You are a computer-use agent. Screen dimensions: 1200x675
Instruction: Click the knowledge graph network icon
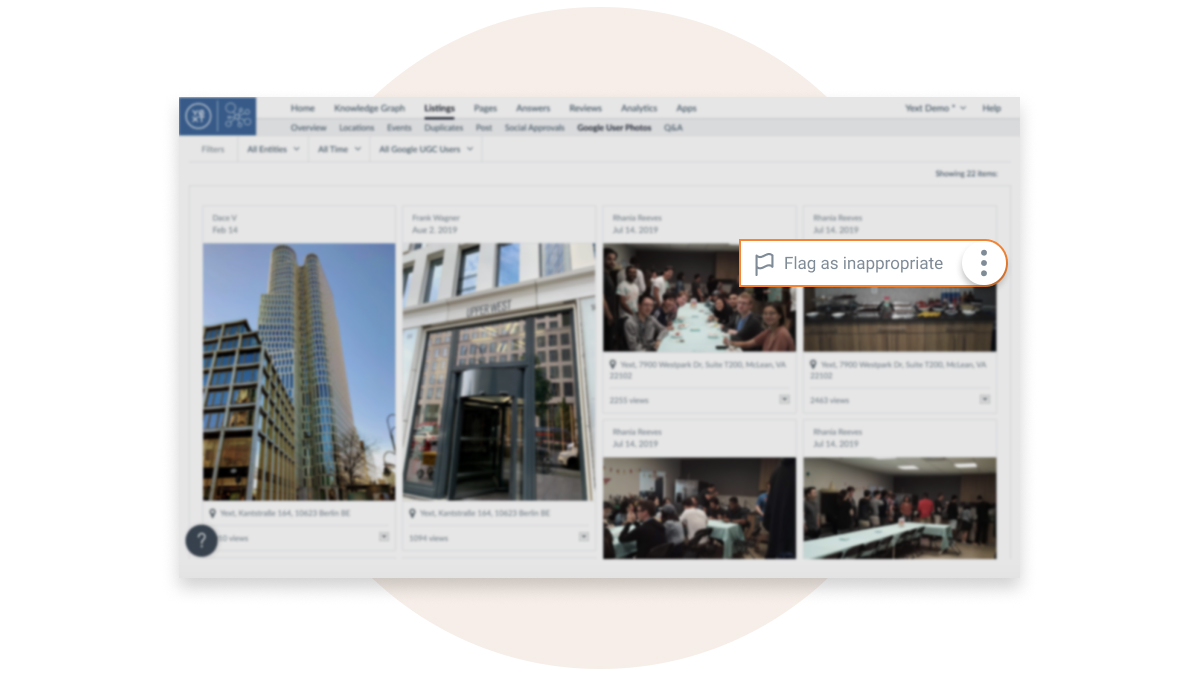(x=237, y=116)
